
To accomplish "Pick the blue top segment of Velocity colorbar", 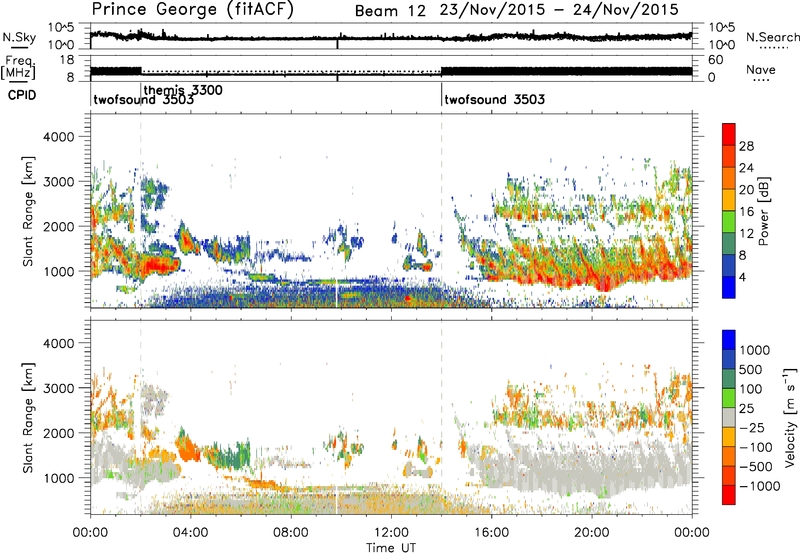I will pyautogui.click(x=729, y=340).
